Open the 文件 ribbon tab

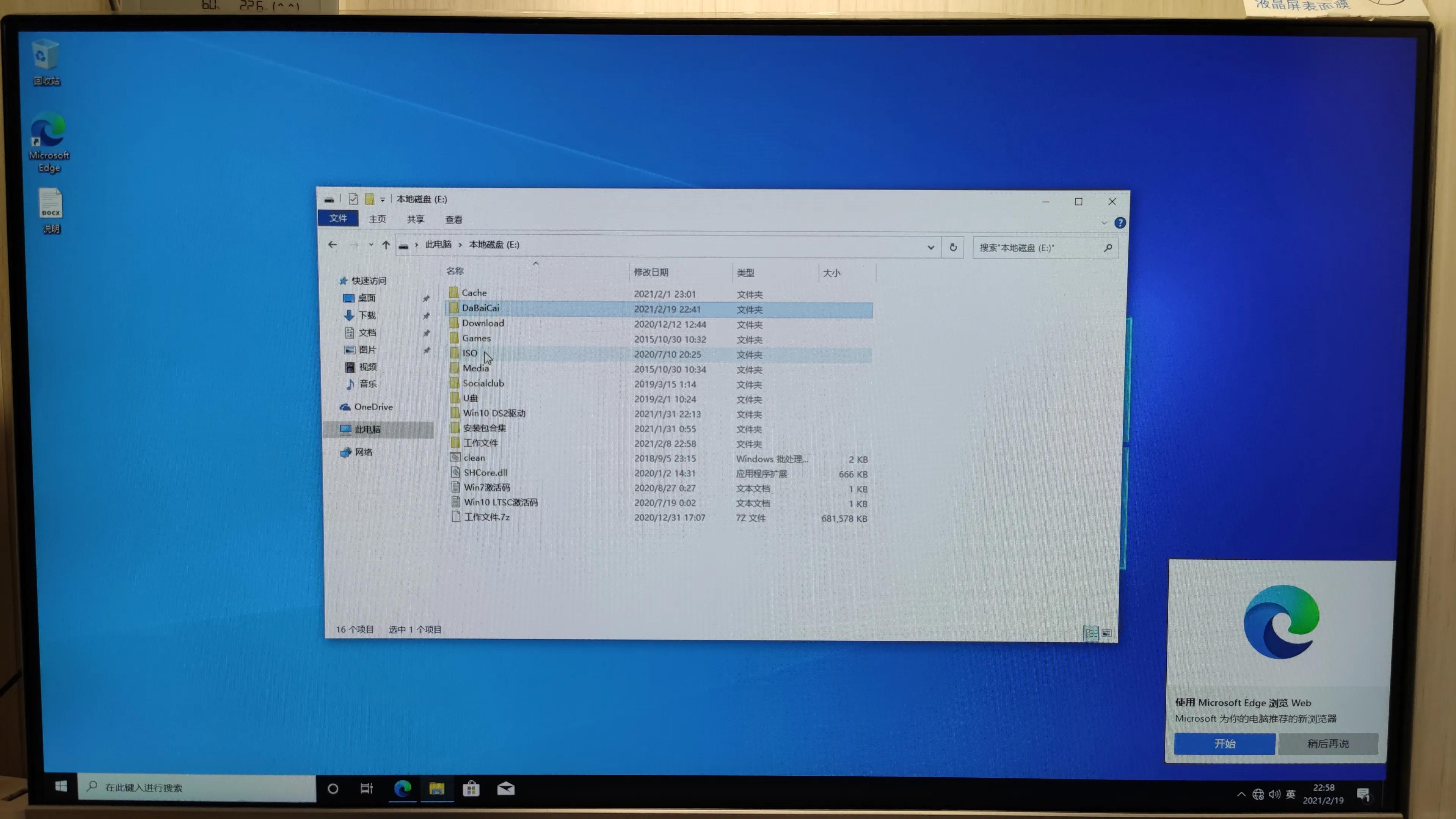click(x=338, y=218)
